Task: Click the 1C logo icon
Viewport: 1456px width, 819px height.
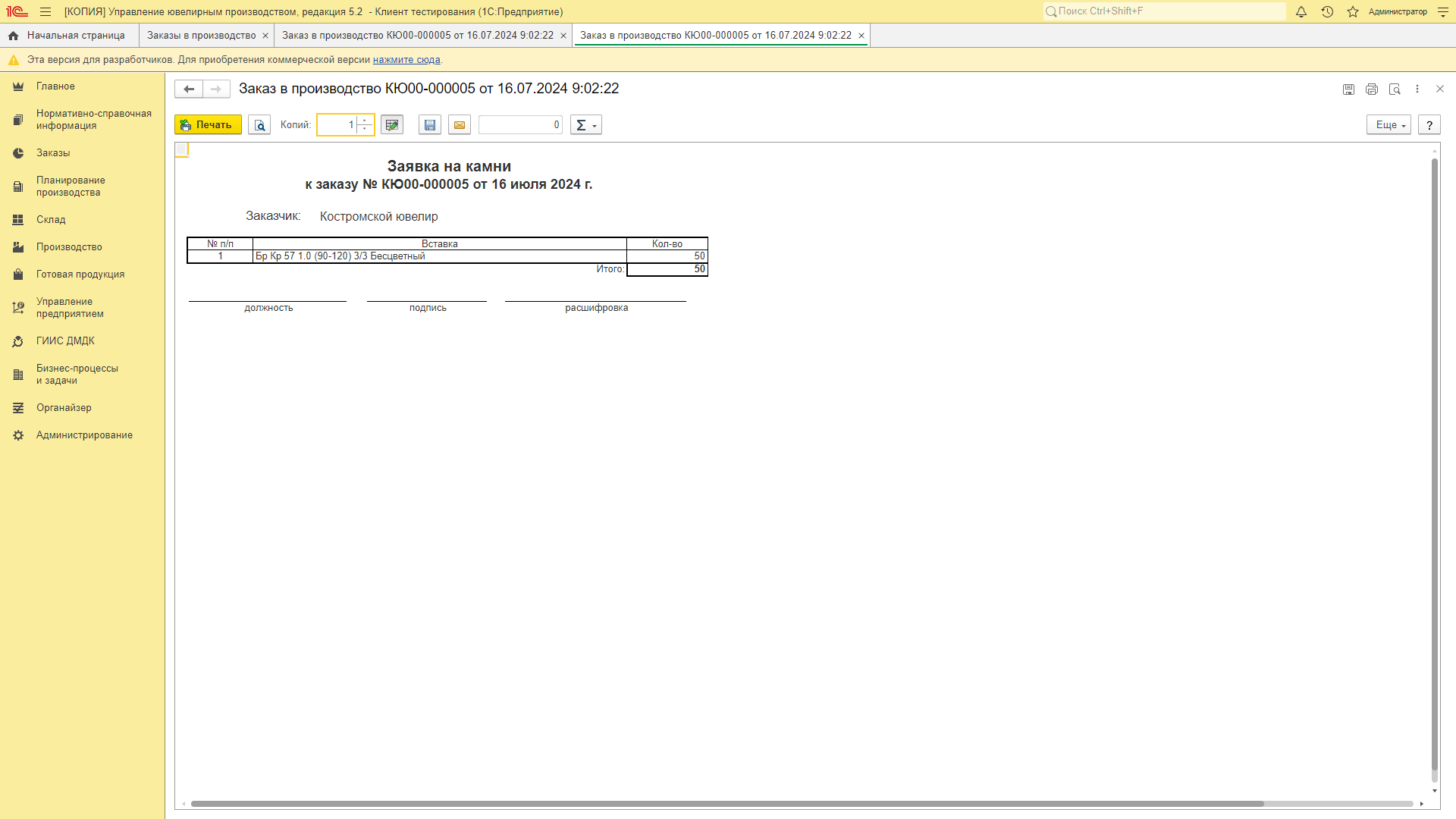Action: (17, 11)
